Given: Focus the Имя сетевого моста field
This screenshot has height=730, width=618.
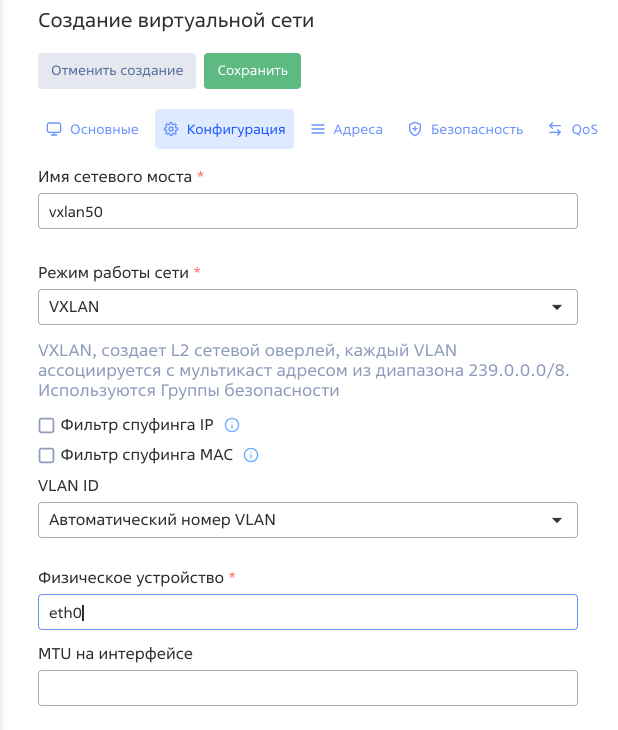Looking at the screenshot, I should click(308, 211).
